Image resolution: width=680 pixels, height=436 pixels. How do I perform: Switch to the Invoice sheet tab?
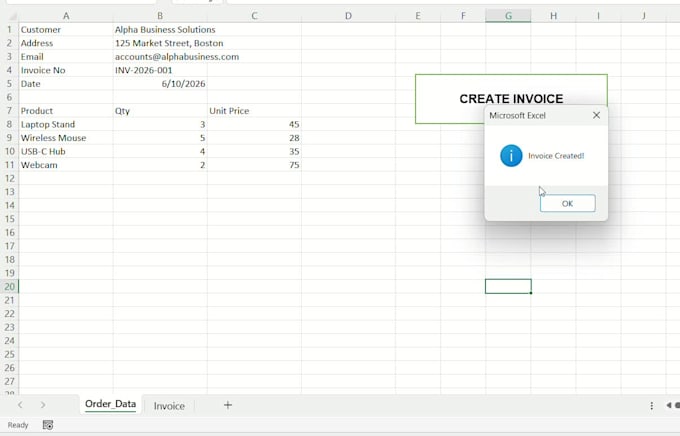coord(169,406)
